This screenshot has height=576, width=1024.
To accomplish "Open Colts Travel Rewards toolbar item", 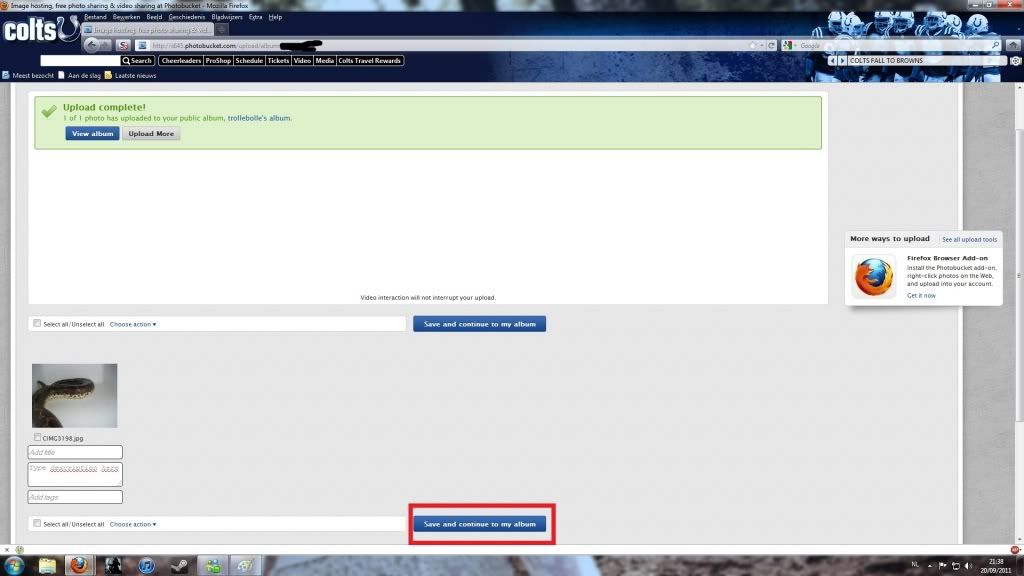I will pos(370,61).
